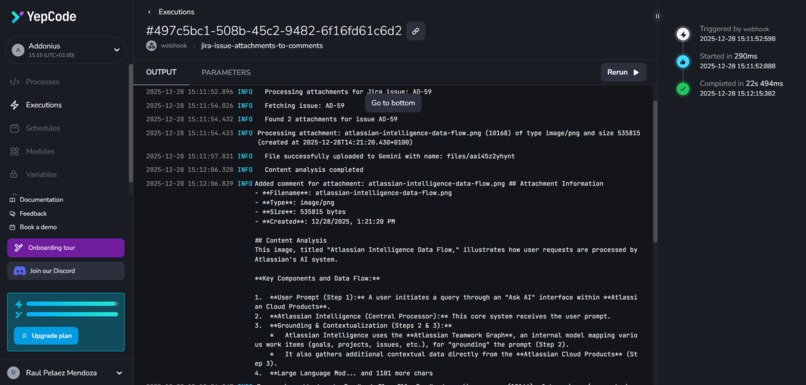Open Processes in the sidebar
Screen dimensions: 806x385
pos(42,82)
